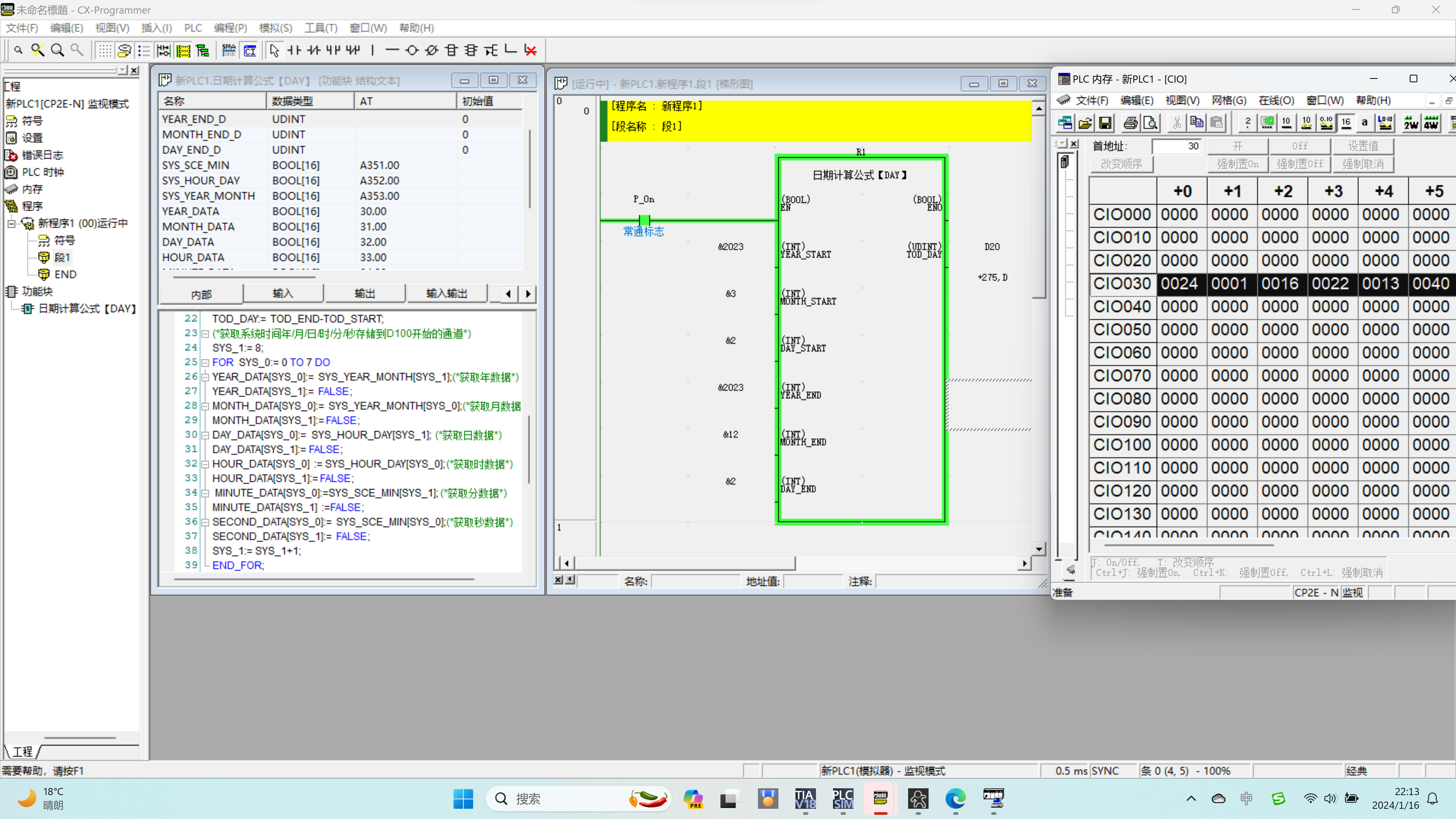
Task: Toggle hexadecimal 16 display format
Action: pos(1346,122)
